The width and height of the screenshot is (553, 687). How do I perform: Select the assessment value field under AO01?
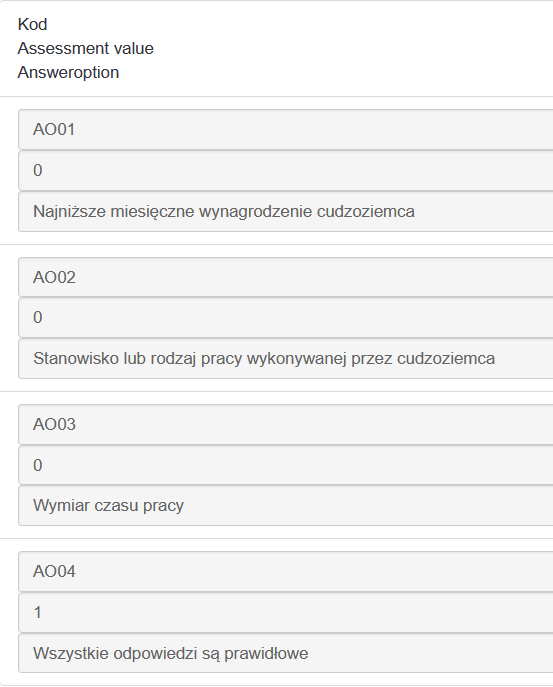click(x=286, y=170)
